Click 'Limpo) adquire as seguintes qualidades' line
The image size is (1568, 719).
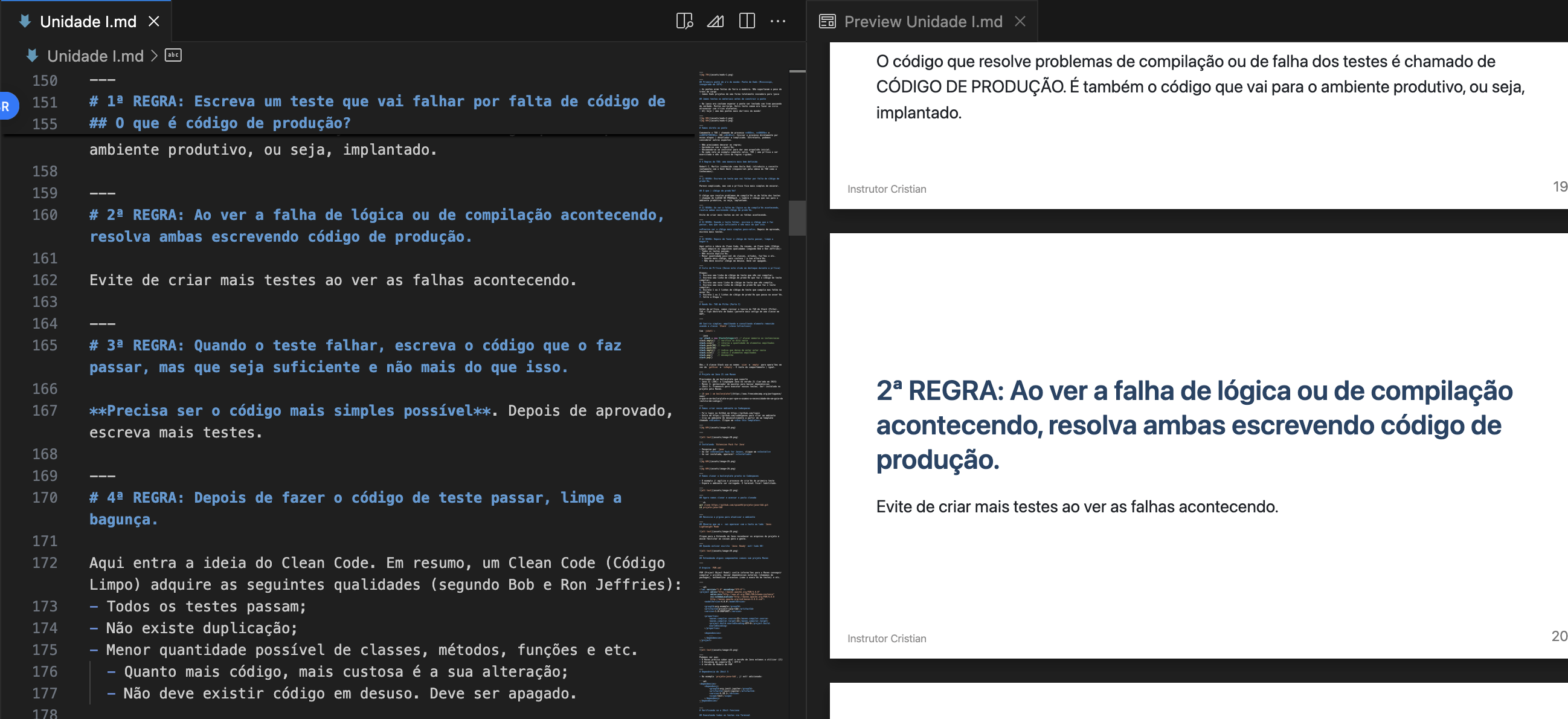[x=386, y=584]
